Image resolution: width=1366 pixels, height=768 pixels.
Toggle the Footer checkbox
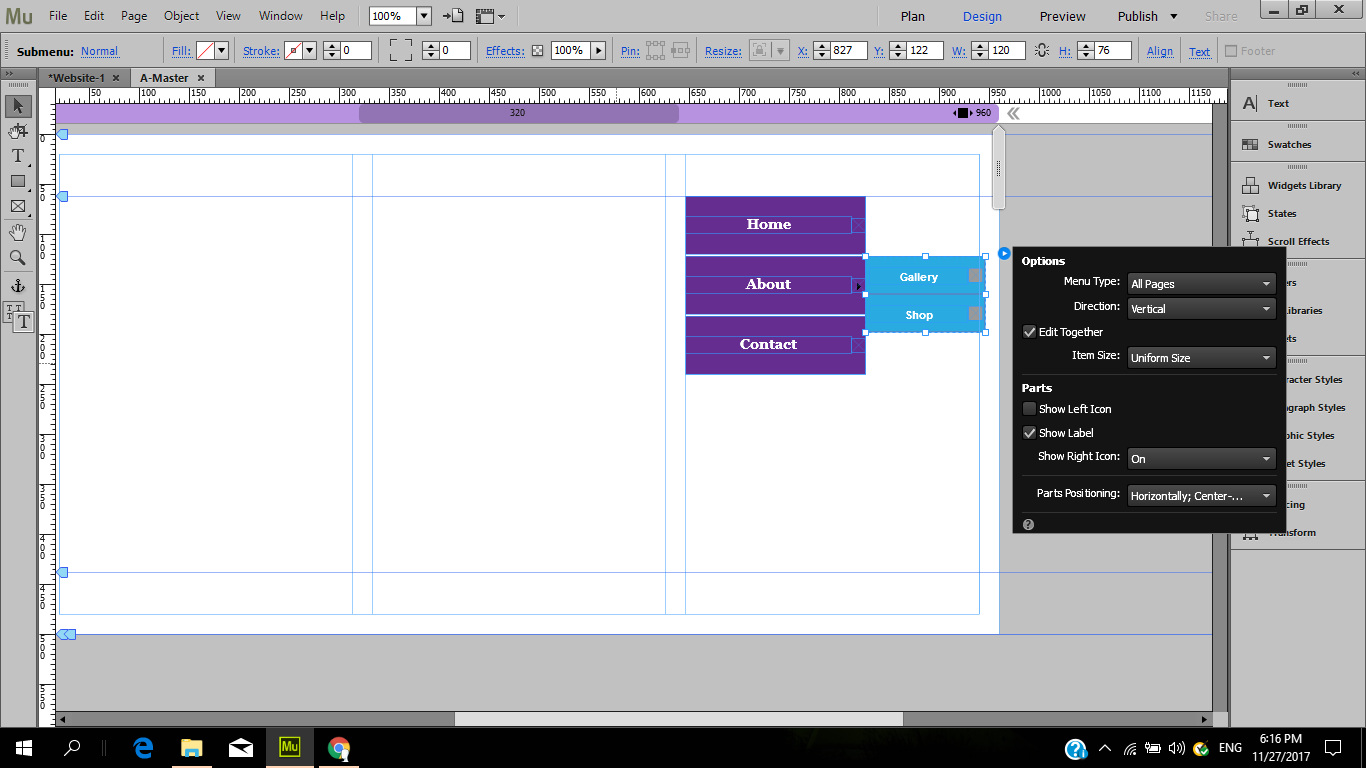1231,51
